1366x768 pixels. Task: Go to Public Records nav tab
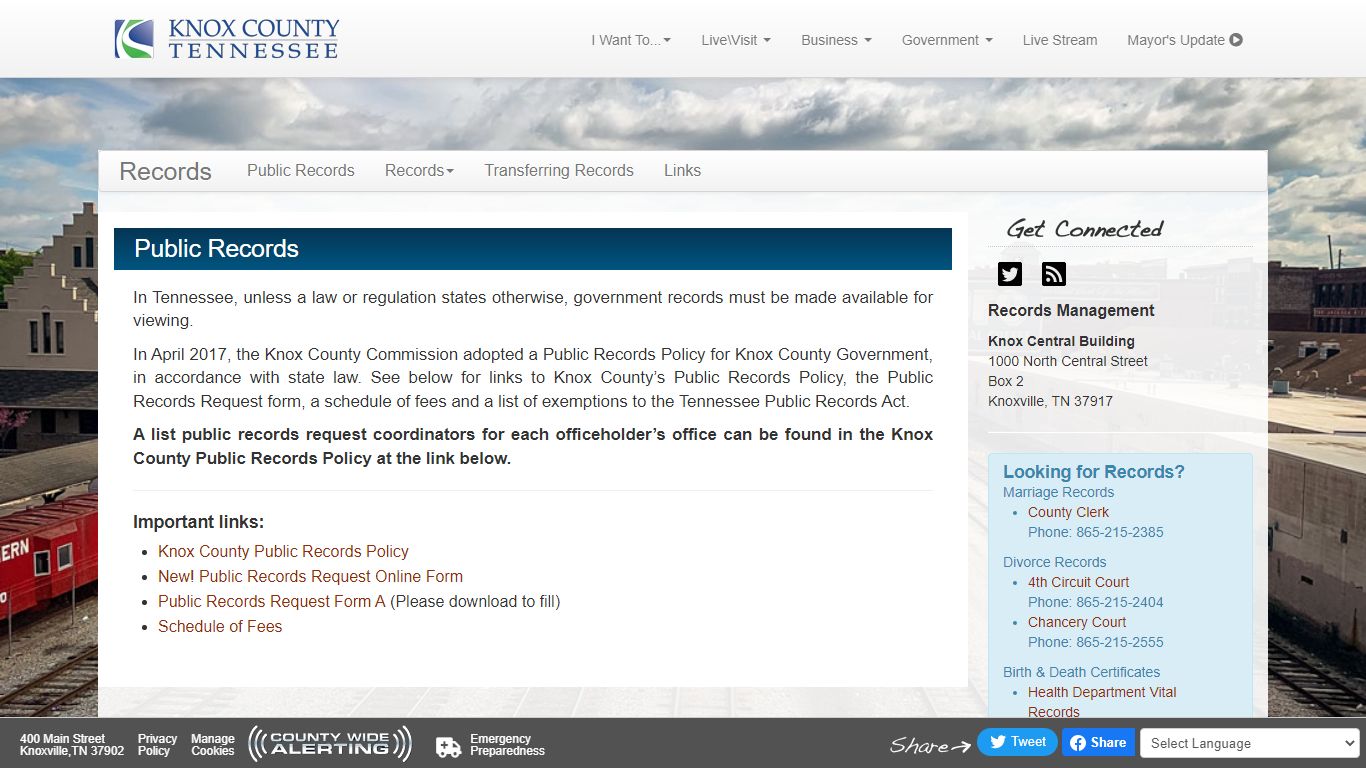(301, 170)
